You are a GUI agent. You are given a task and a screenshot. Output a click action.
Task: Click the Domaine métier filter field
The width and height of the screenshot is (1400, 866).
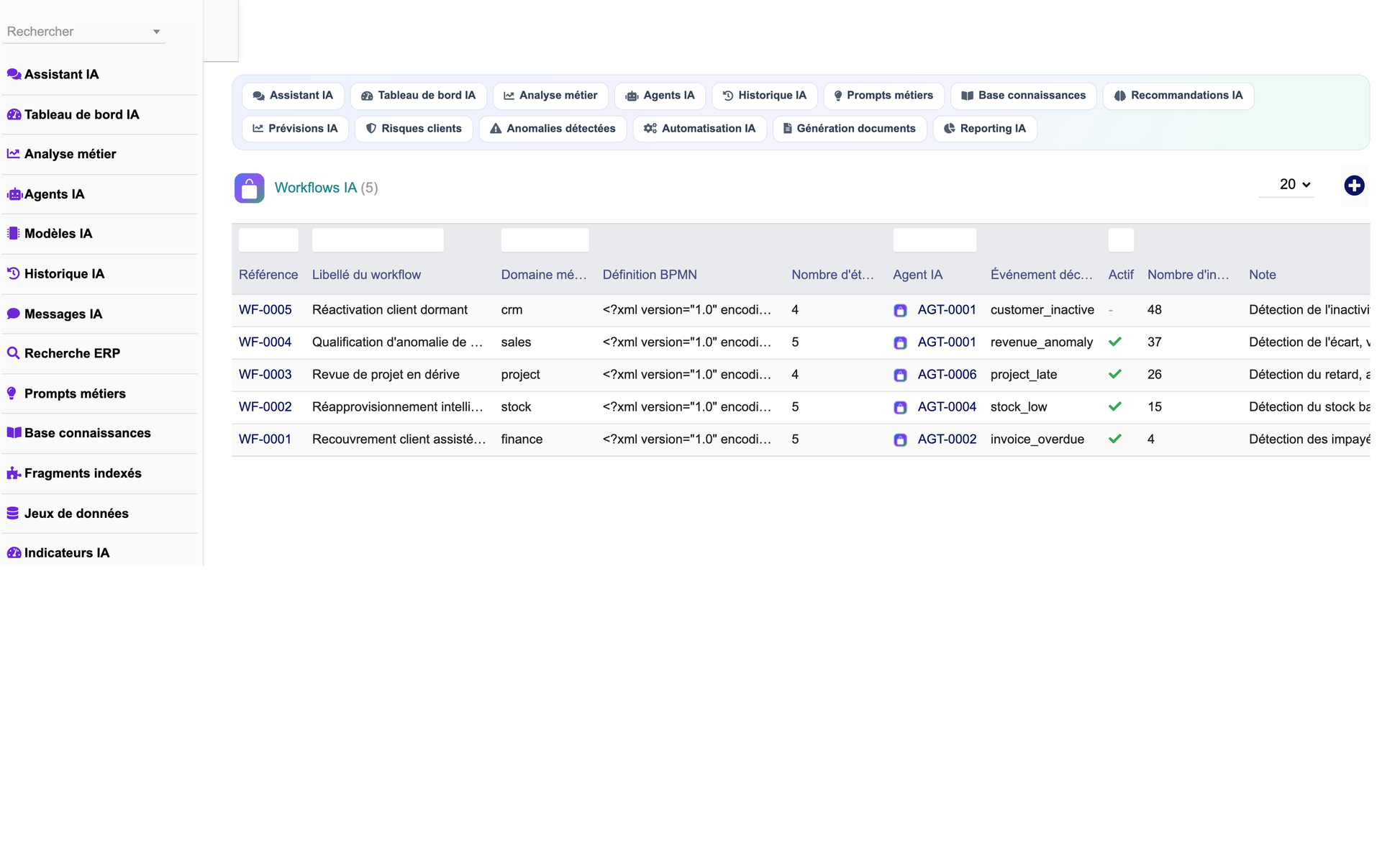[545, 240]
